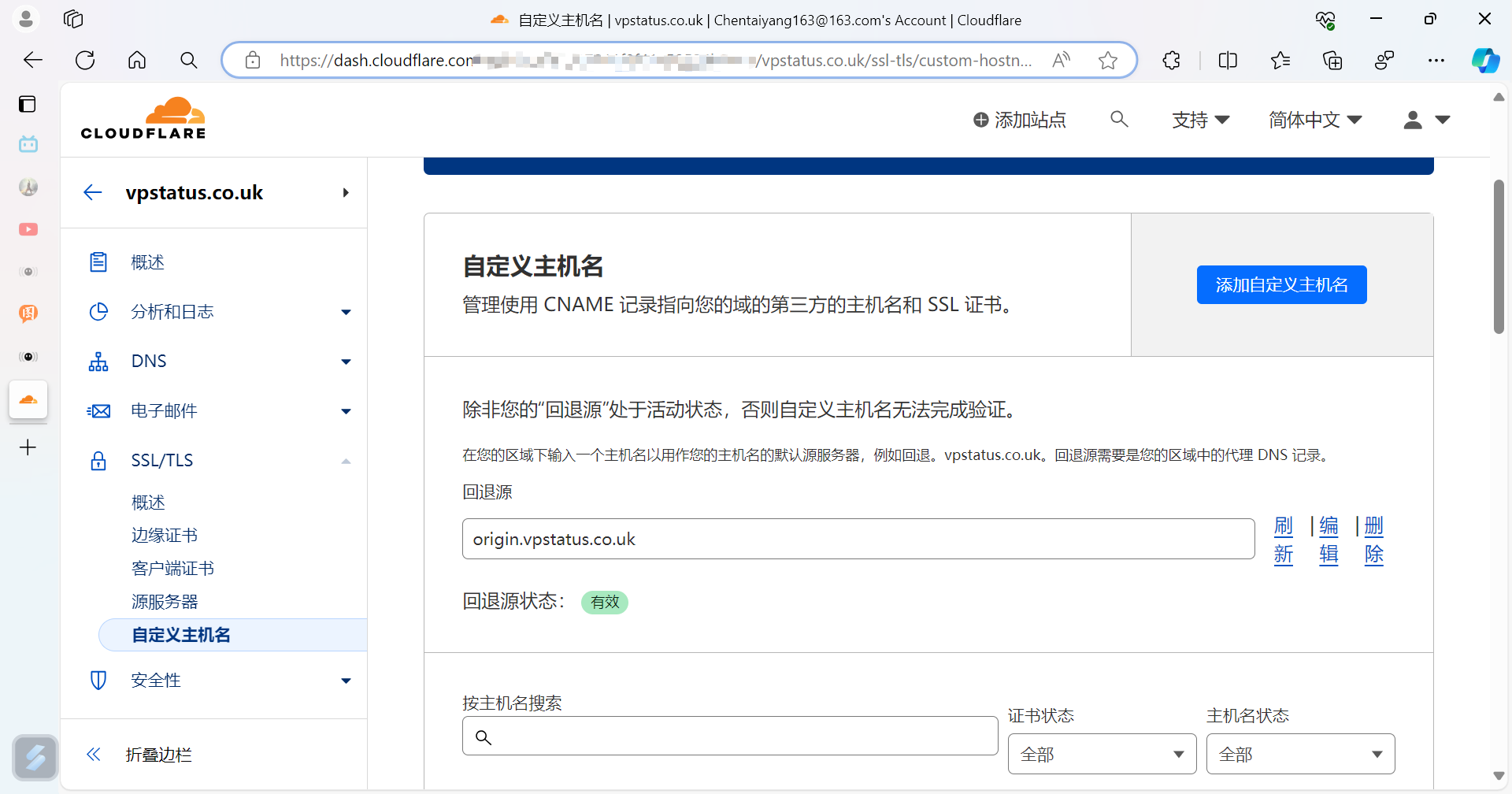Click the 编辑 link for fallback origin
The width and height of the screenshot is (1512, 794).
[1329, 540]
